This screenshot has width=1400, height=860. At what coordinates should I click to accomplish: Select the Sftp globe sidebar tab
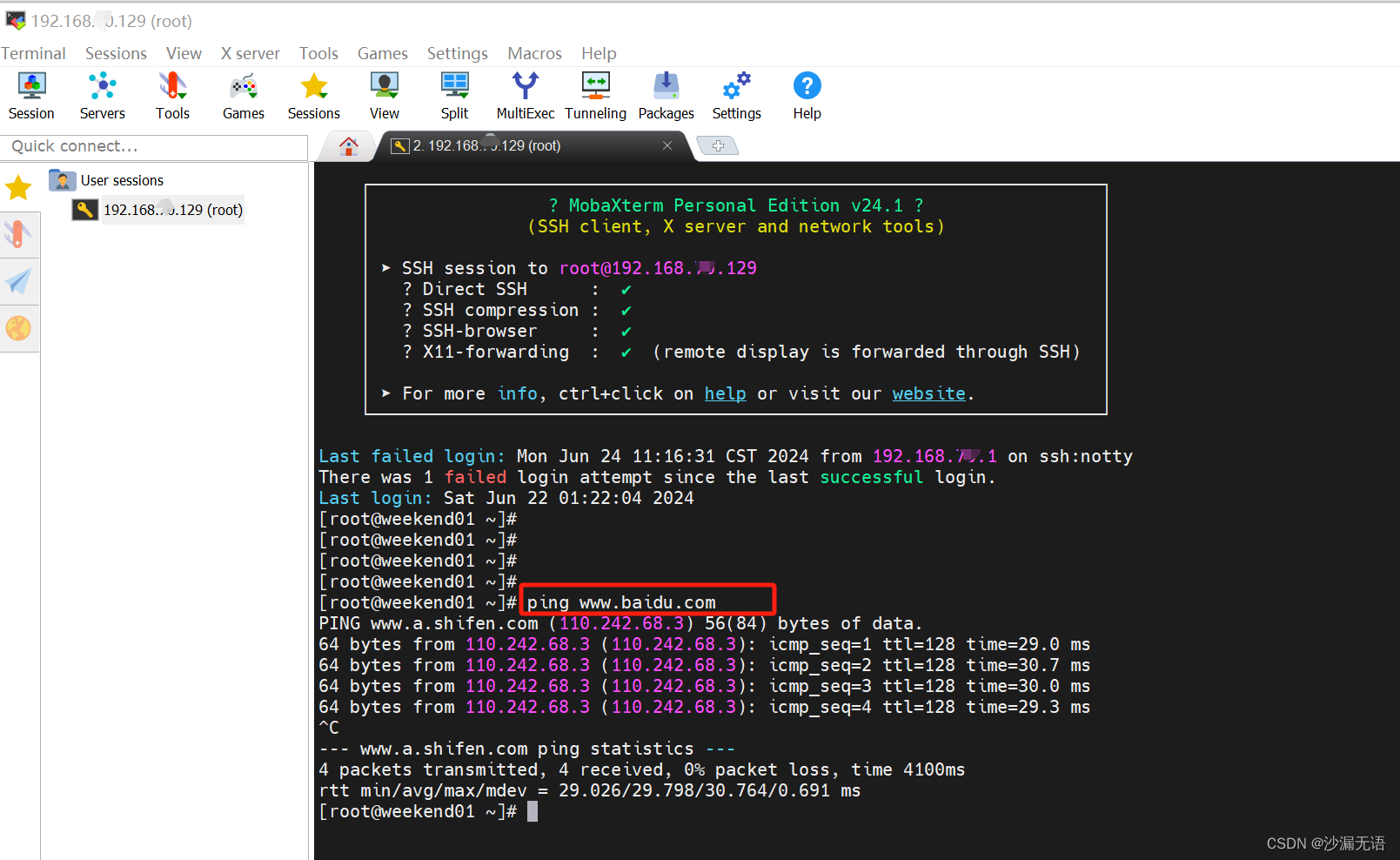[x=18, y=328]
